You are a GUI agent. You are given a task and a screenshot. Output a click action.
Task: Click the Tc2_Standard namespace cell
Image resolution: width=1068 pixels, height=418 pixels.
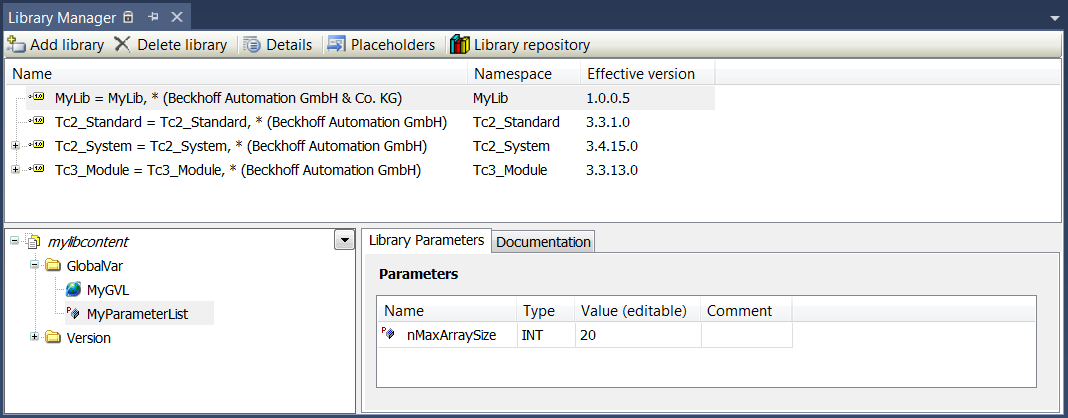point(516,123)
